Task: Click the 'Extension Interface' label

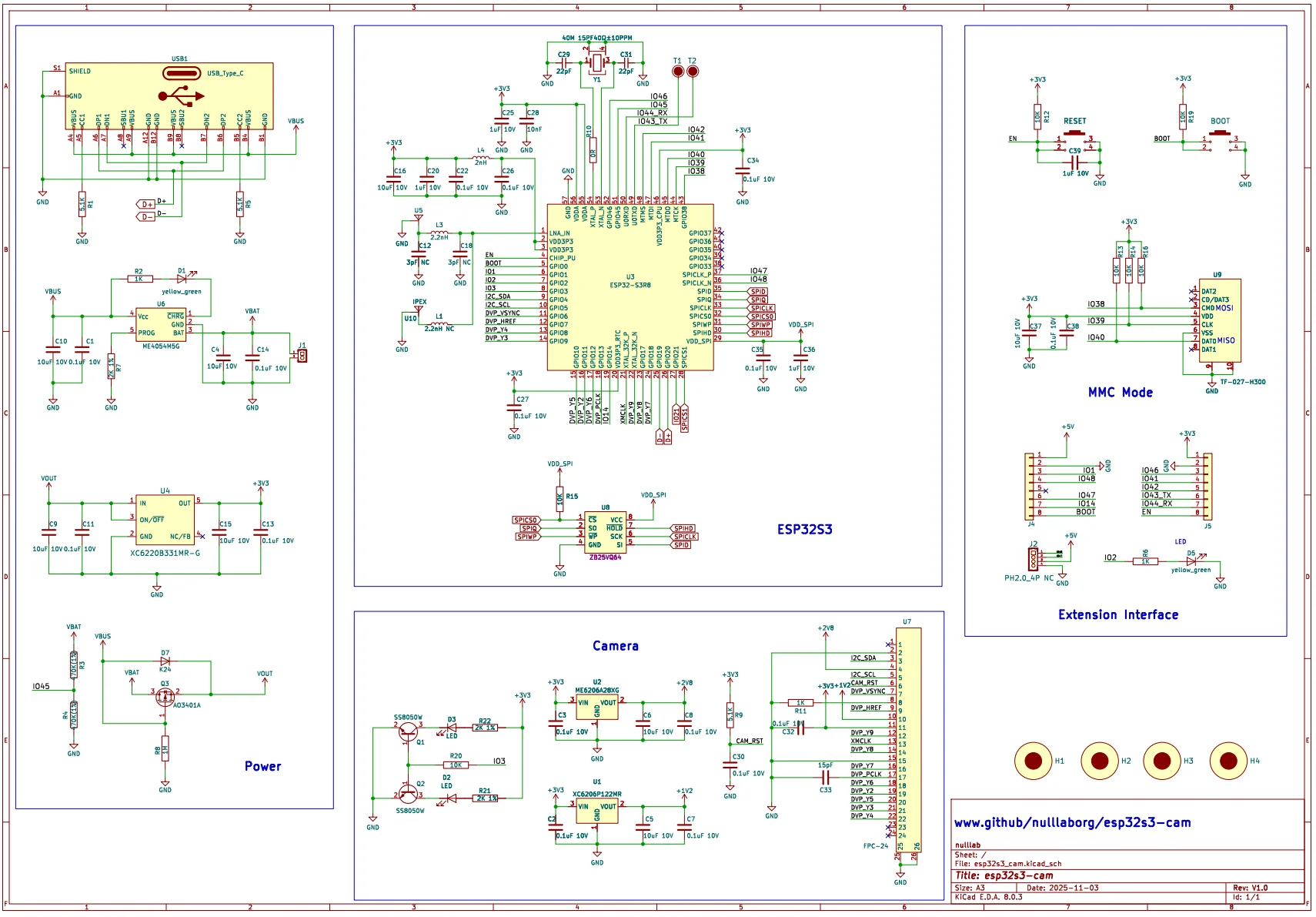Action: 1117,614
